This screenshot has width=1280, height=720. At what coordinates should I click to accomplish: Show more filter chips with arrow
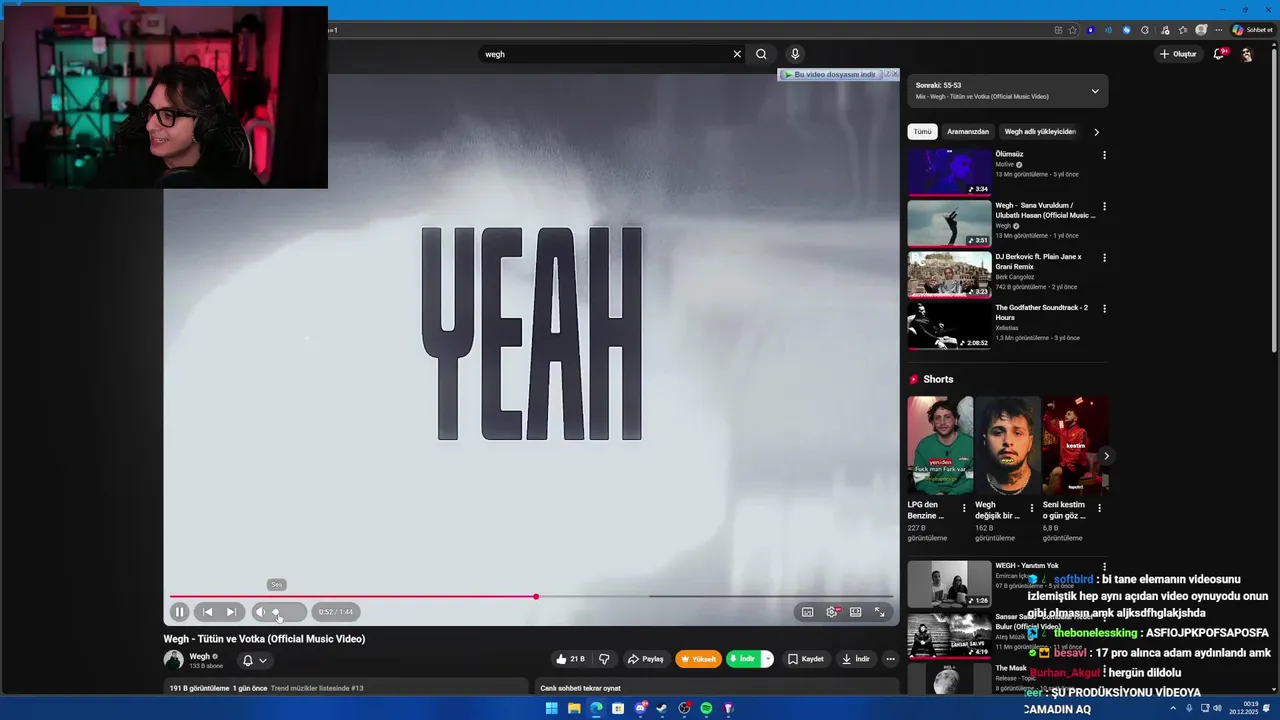(x=1096, y=132)
